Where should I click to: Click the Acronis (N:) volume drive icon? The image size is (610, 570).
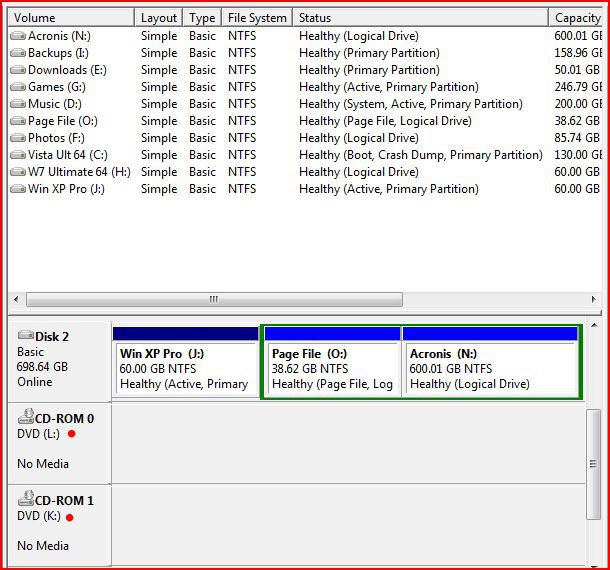click(18, 36)
